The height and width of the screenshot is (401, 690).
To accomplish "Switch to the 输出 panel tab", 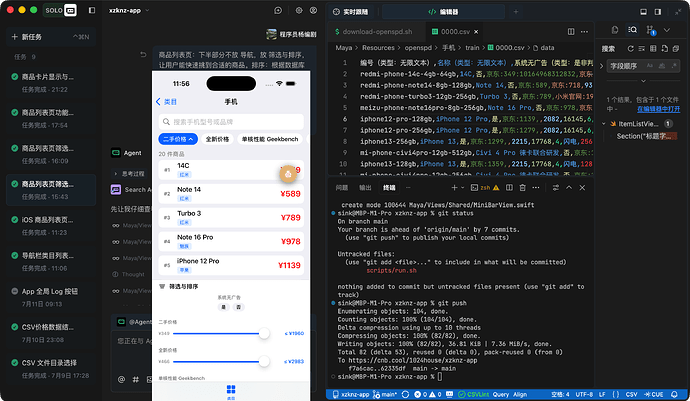I will tap(365, 188).
